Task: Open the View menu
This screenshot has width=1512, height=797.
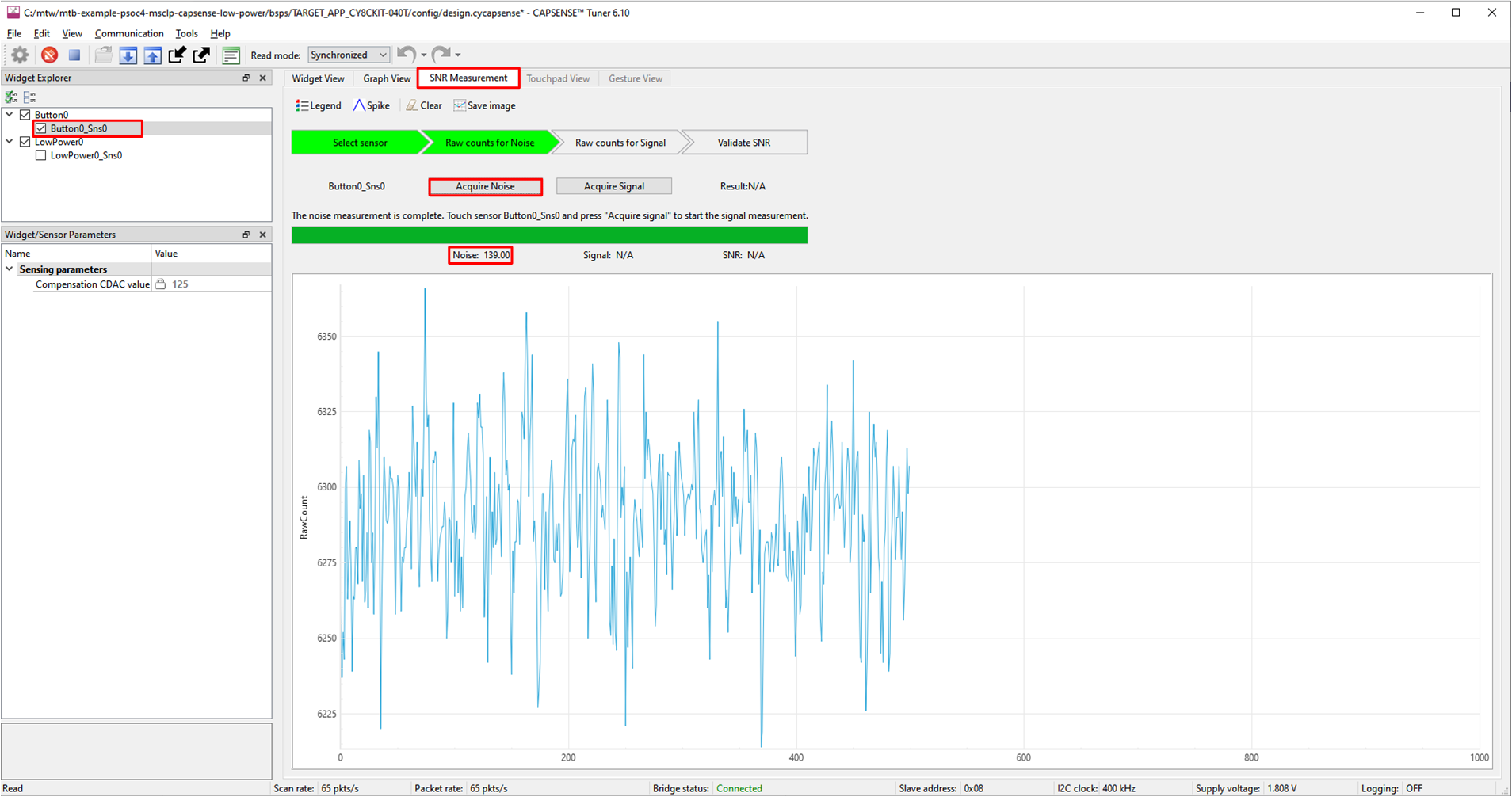Action: tap(72, 33)
